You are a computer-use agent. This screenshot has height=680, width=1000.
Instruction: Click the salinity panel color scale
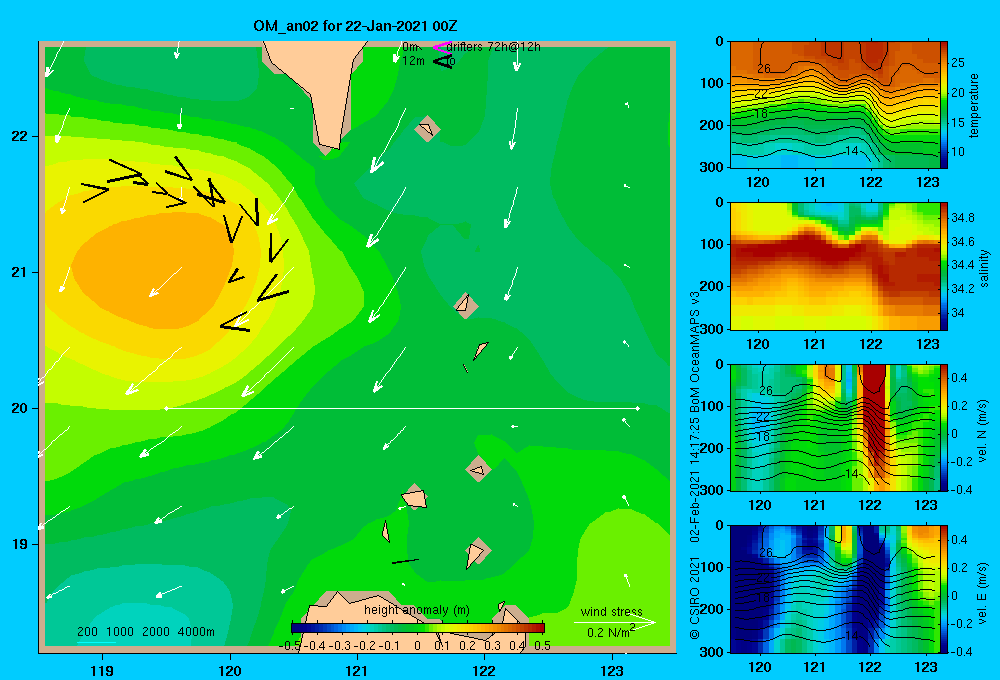(944, 266)
